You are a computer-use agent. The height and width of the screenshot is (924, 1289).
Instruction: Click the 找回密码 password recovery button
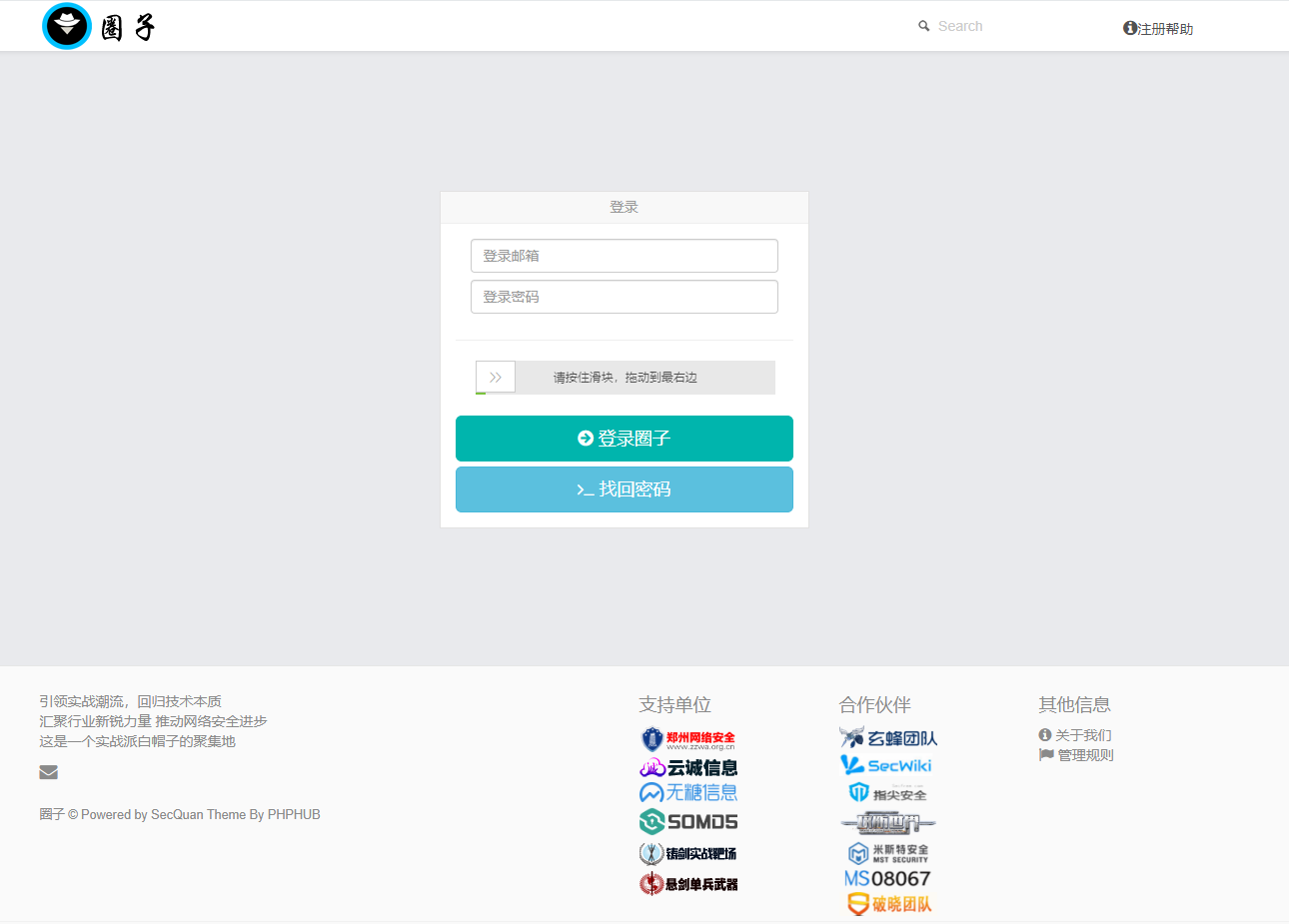point(624,488)
